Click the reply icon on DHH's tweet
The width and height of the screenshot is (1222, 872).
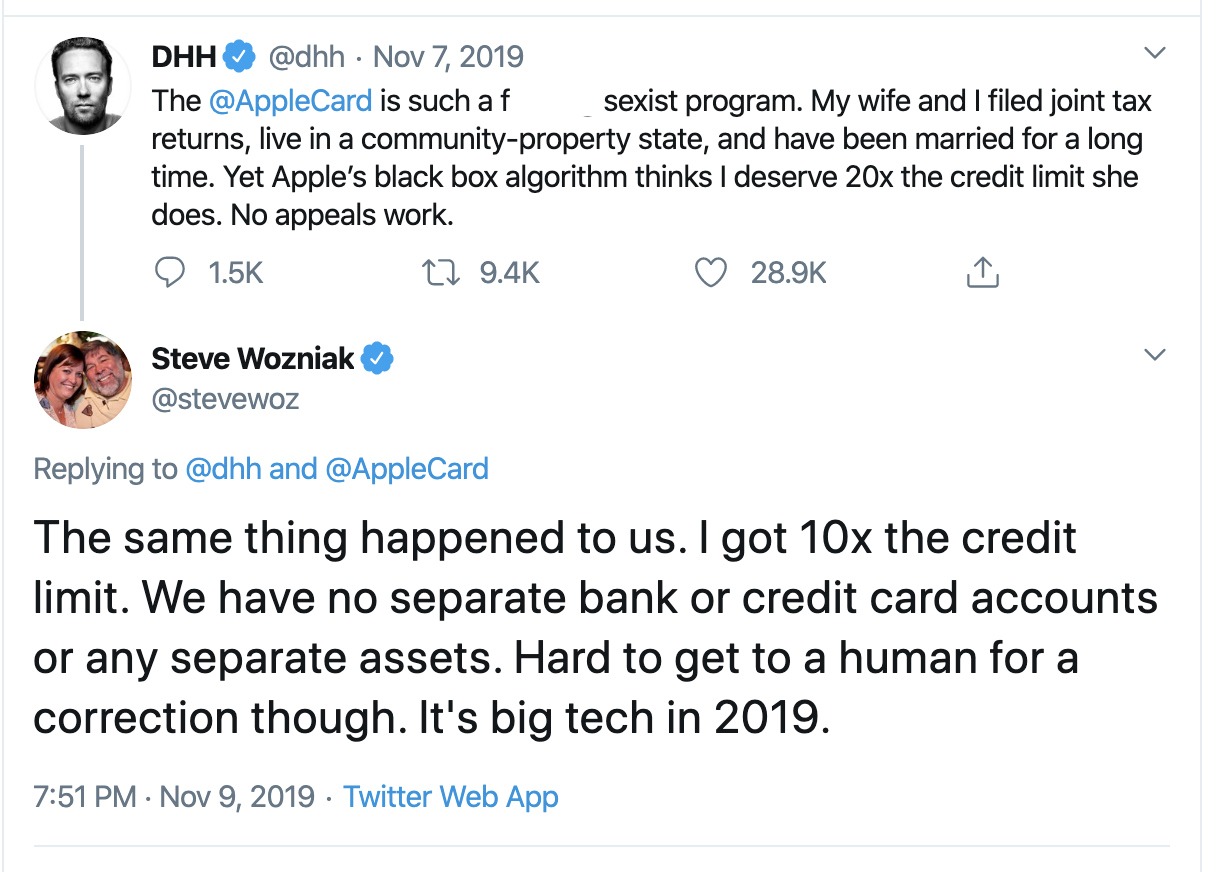coord(172,272)
